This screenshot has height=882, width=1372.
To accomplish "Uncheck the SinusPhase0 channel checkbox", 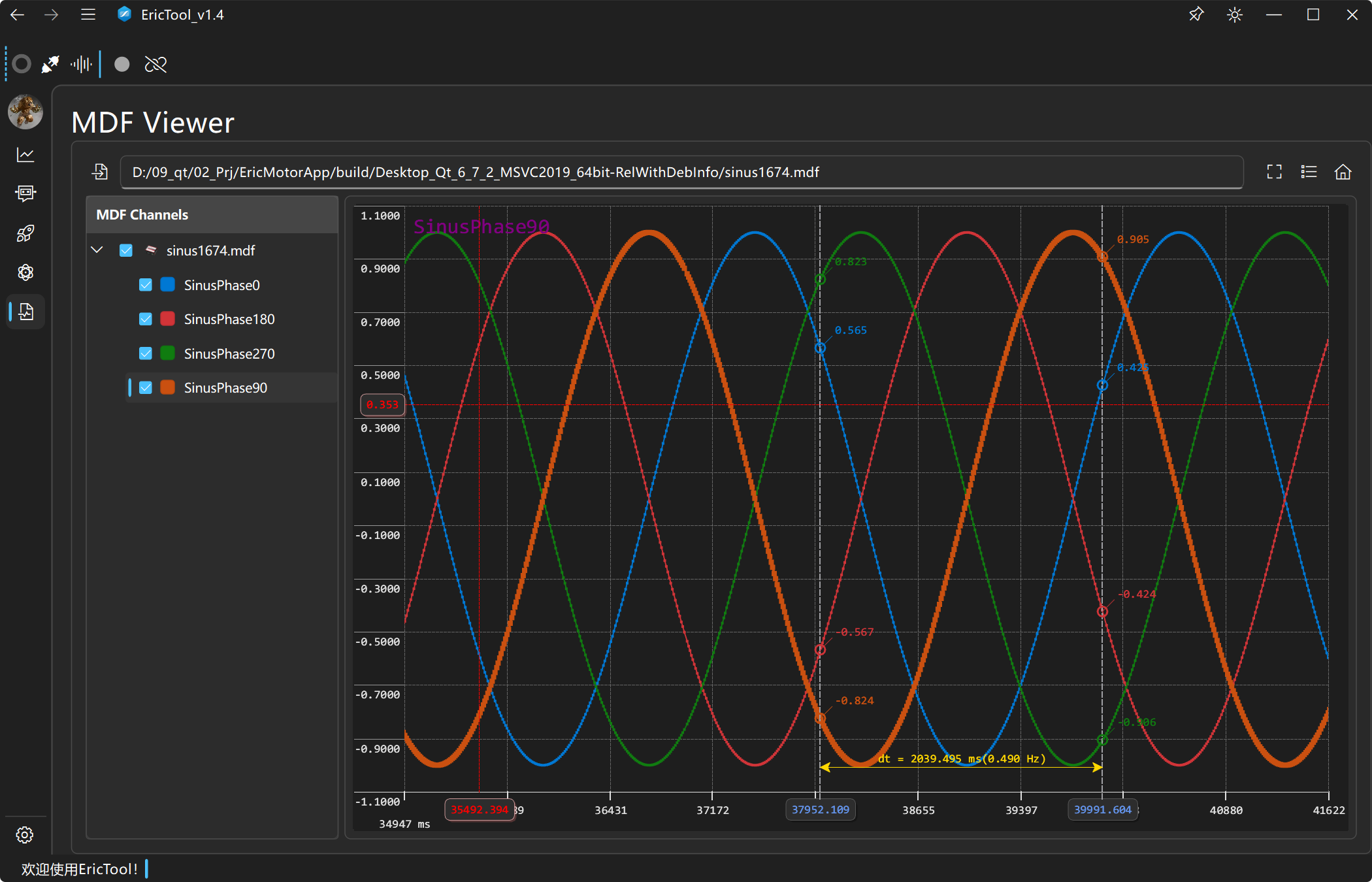I will (146, 285).
